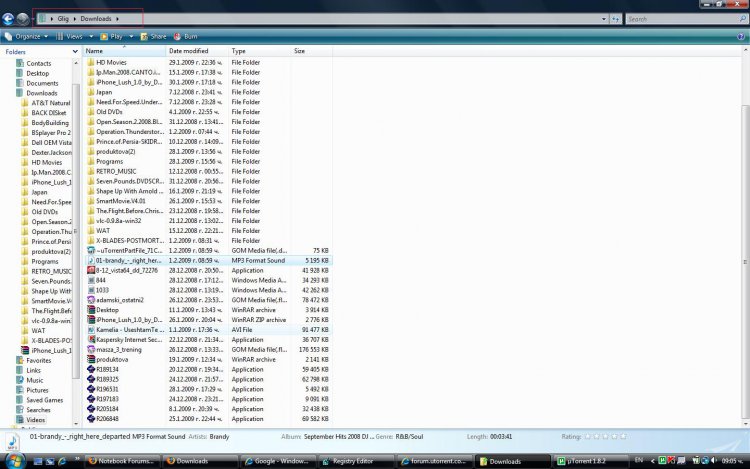Click Genre R&B/Soul in details pane
The width and height of the screenshot is (750, 469).
click(409, 436)
